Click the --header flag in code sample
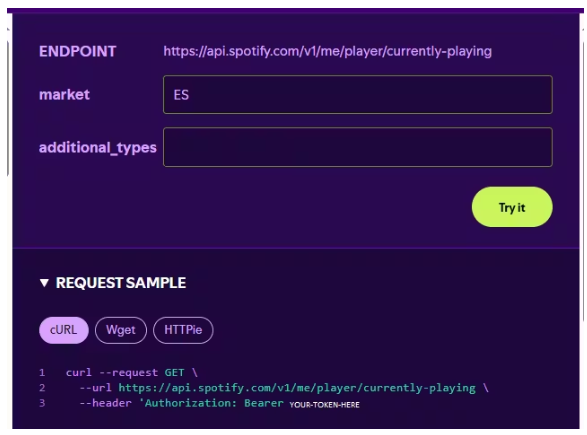The width and height of the screenshot is (587, 435). pos(105,403)
